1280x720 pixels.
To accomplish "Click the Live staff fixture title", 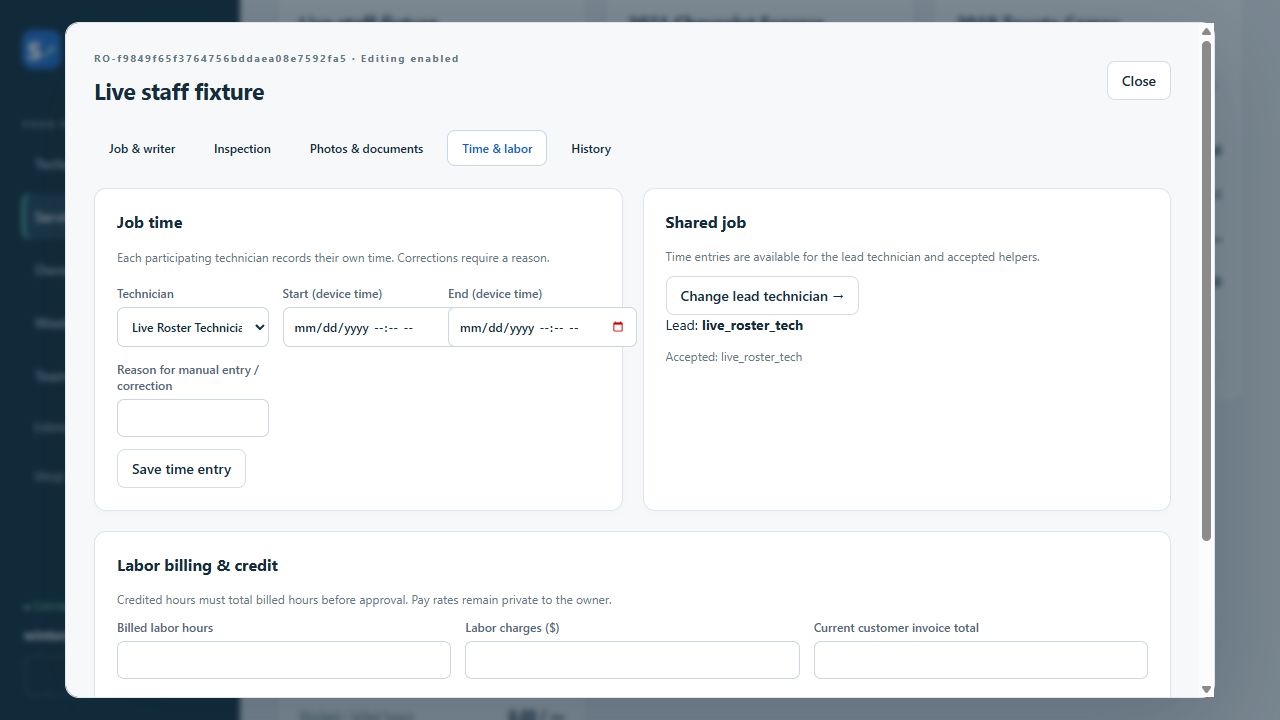I will click(x=180, y=92).
